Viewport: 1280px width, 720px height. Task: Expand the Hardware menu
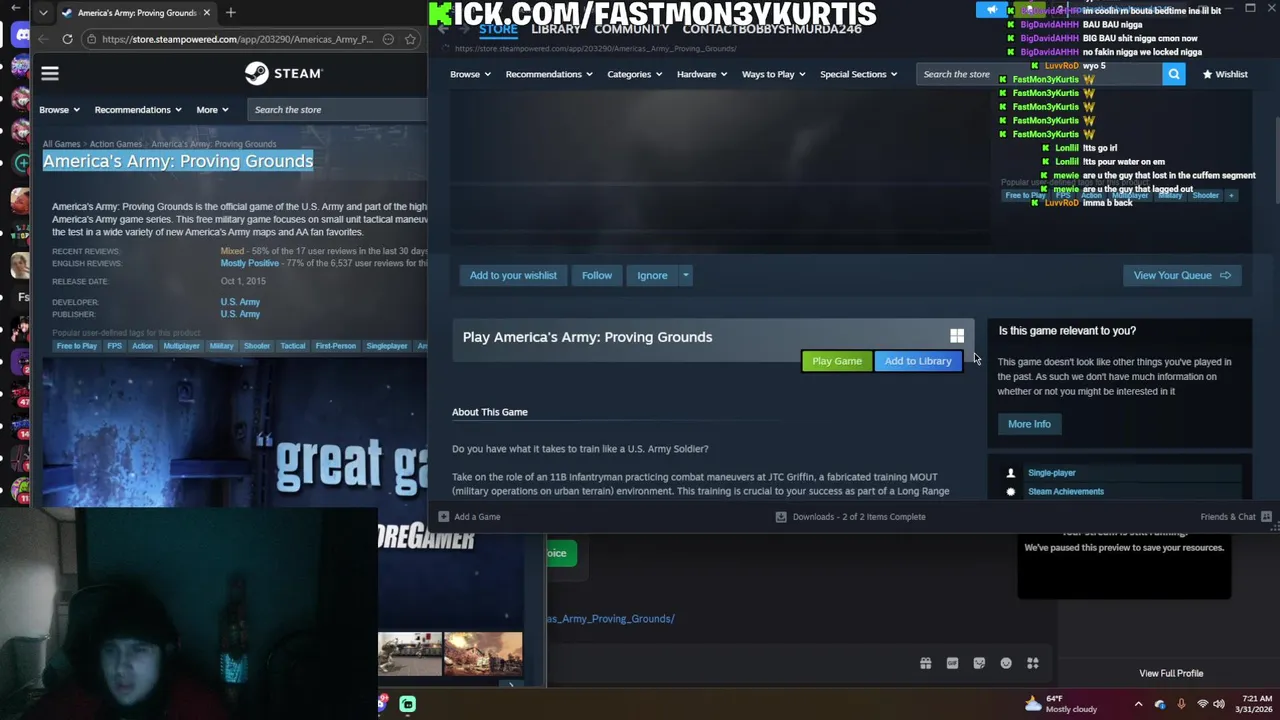[702, 74]
